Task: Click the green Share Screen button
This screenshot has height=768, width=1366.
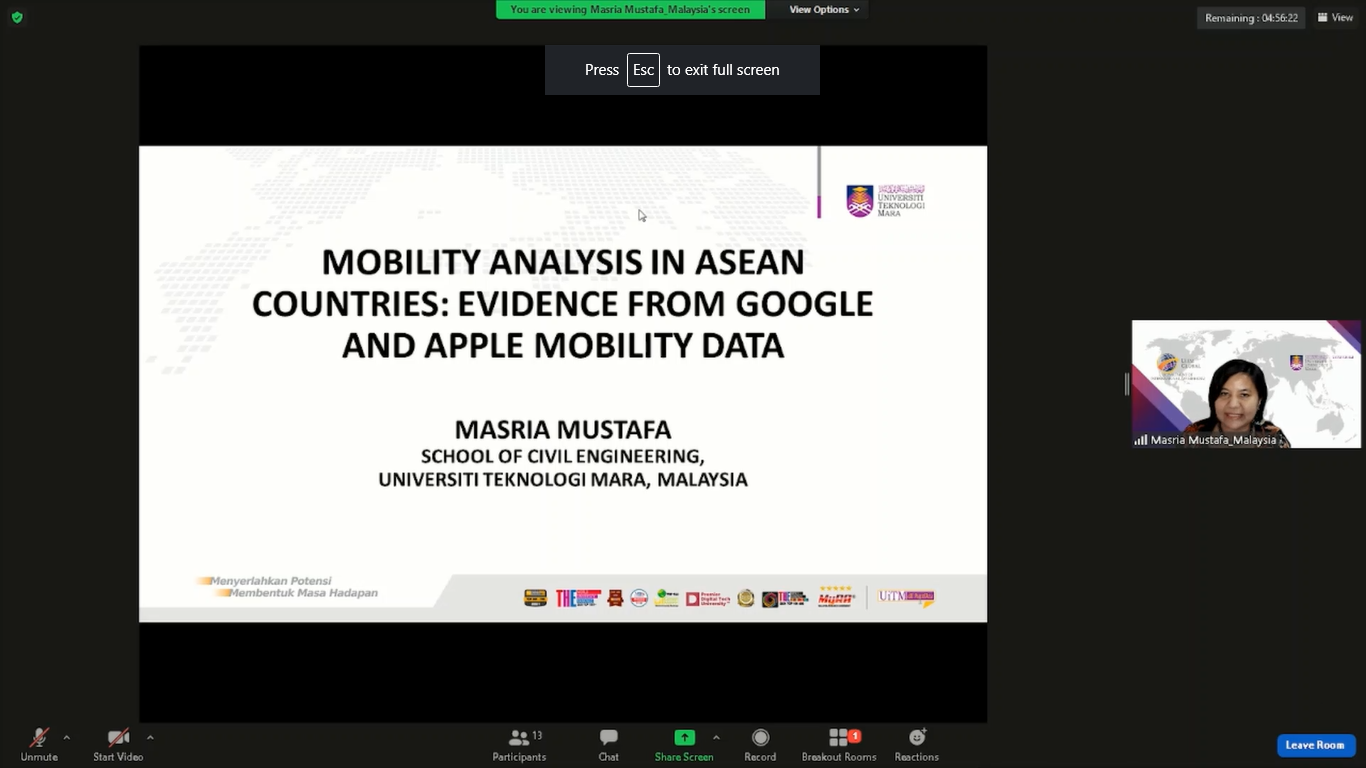Action: point(684,745)
